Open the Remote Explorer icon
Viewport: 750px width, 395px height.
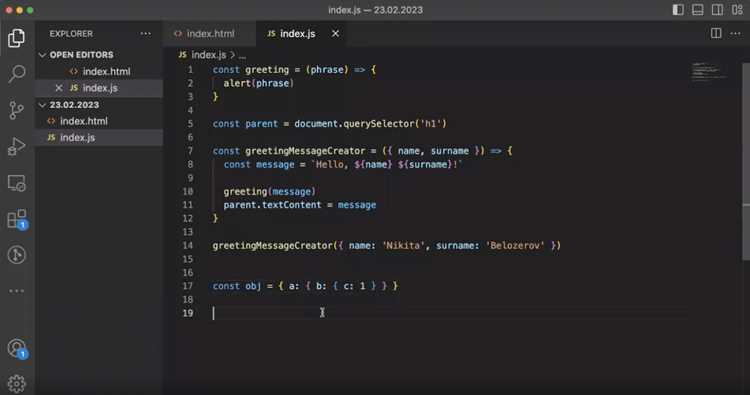17,183
